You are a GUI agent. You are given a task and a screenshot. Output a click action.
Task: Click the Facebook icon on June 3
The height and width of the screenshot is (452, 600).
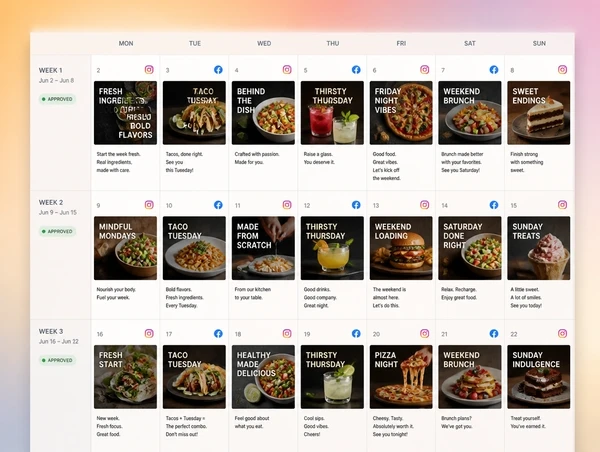tap(218, 70)
